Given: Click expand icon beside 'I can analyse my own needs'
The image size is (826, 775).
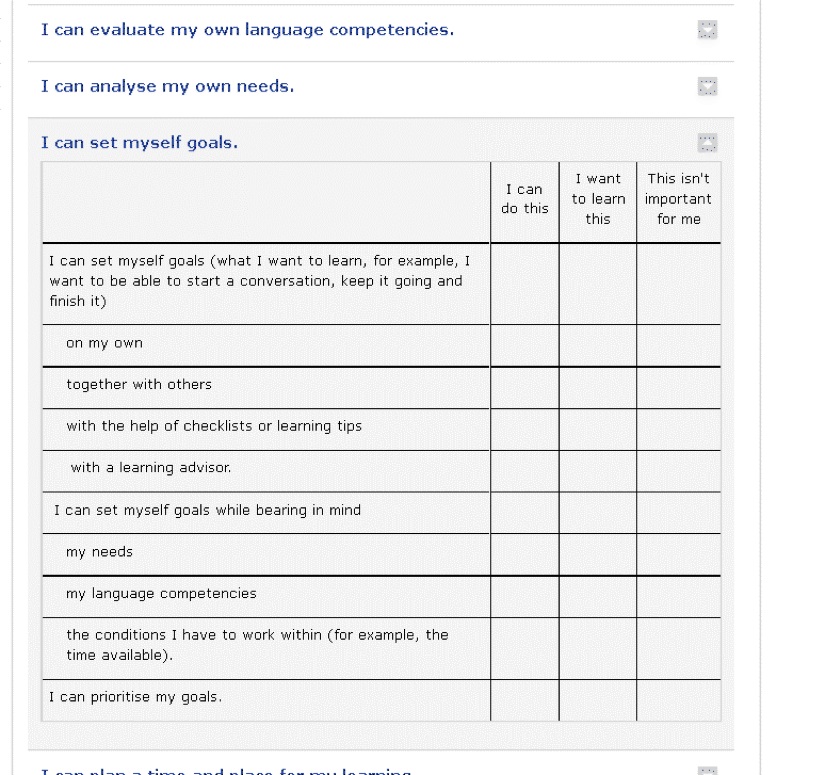Looking at the screenshot, I should [707, 87].
